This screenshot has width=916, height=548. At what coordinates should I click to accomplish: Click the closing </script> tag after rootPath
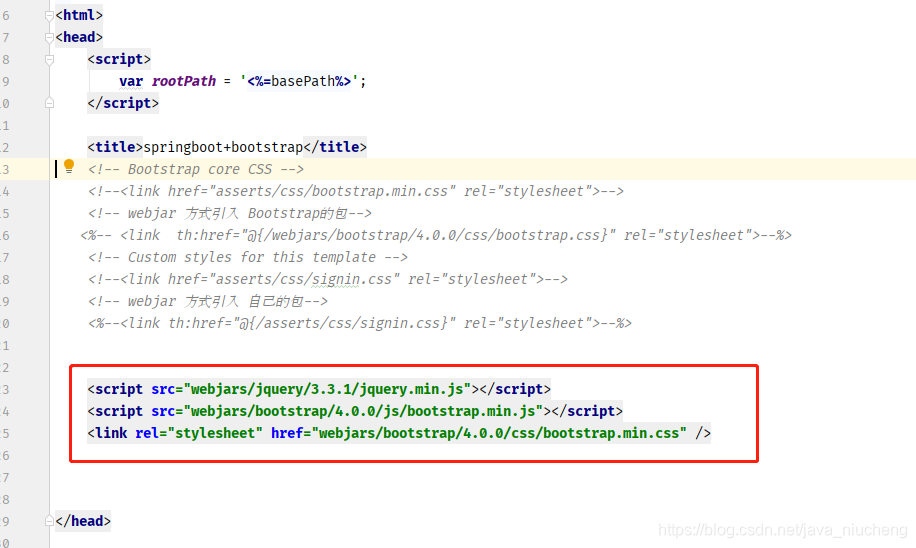[123, 103]
